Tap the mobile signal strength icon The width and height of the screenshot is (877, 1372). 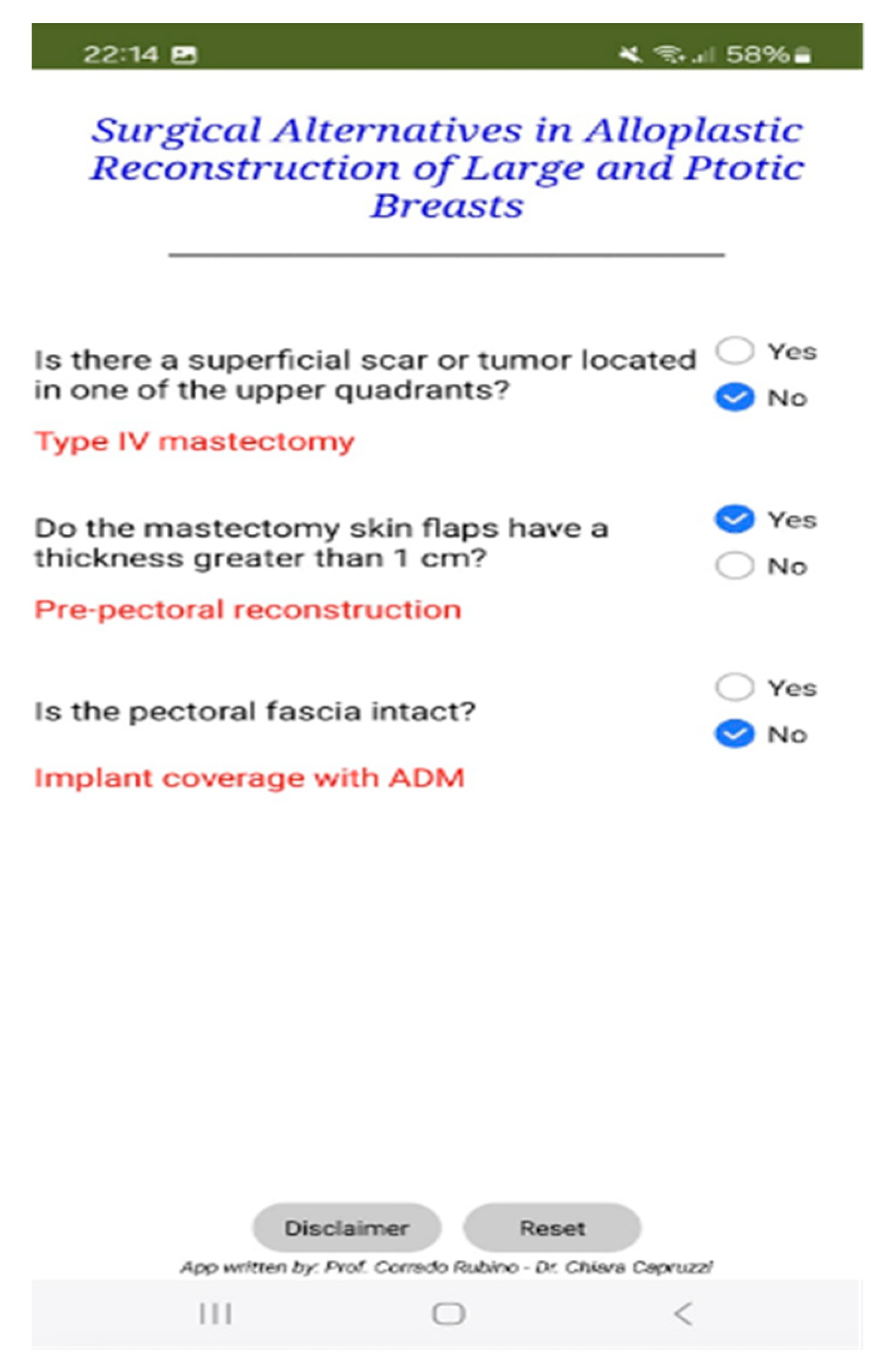pyautogui.click(x=703, y=56)
